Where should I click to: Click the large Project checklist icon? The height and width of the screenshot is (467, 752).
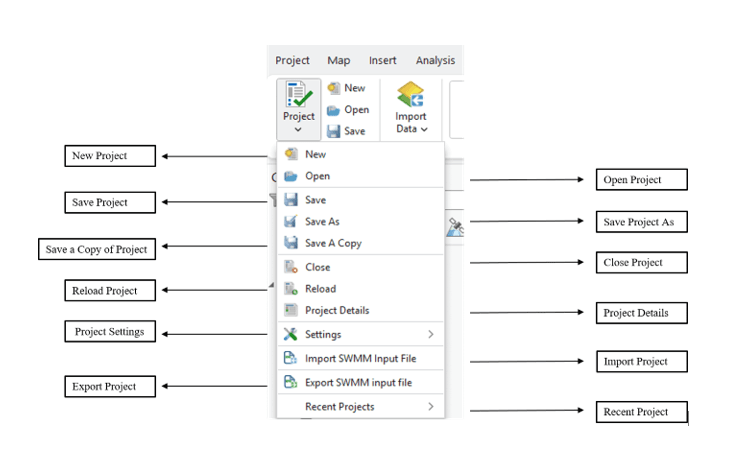point(298,94)
